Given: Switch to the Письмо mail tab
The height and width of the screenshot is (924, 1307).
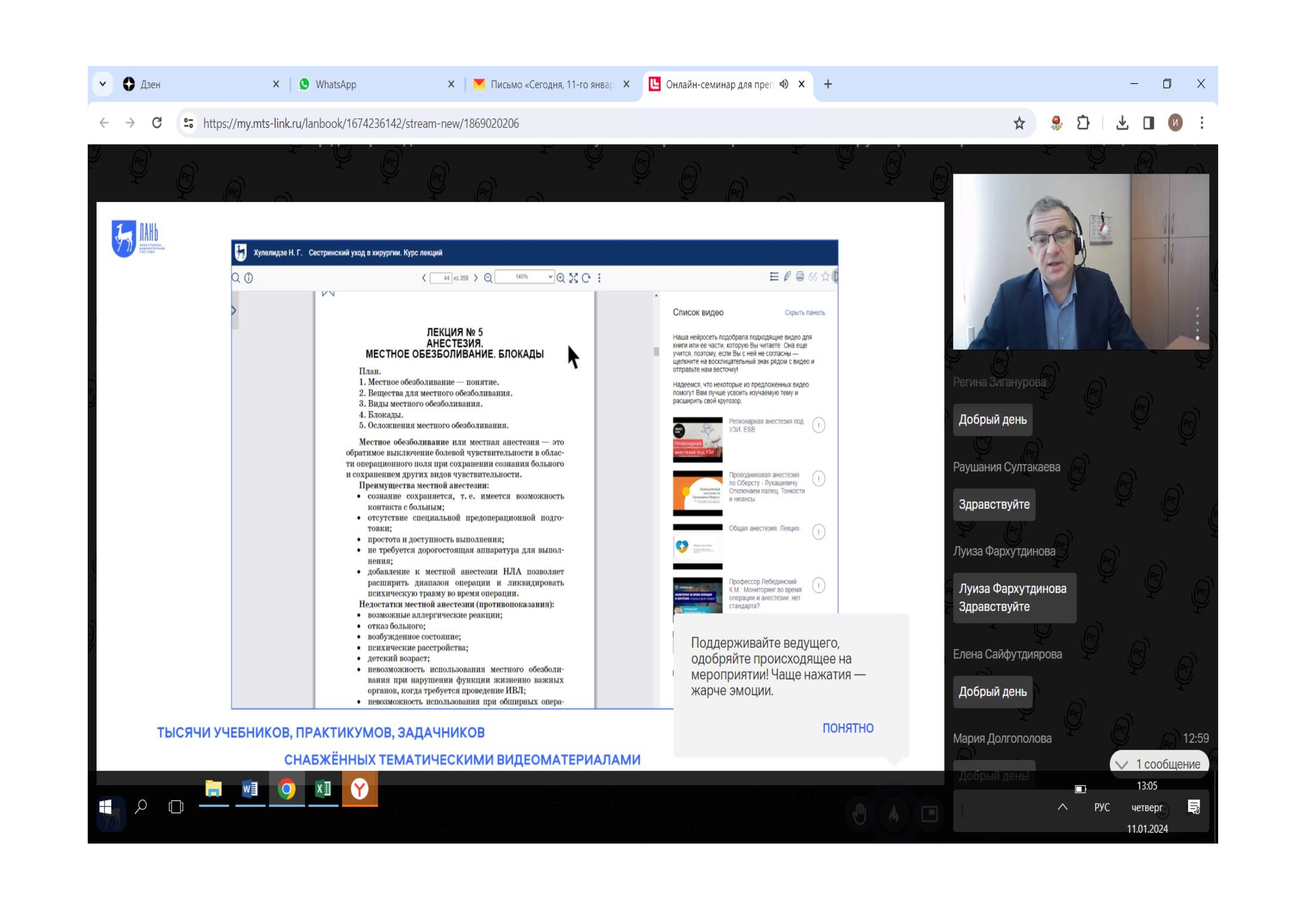Looking at the screenshot, I should click(x=546, y=84).
